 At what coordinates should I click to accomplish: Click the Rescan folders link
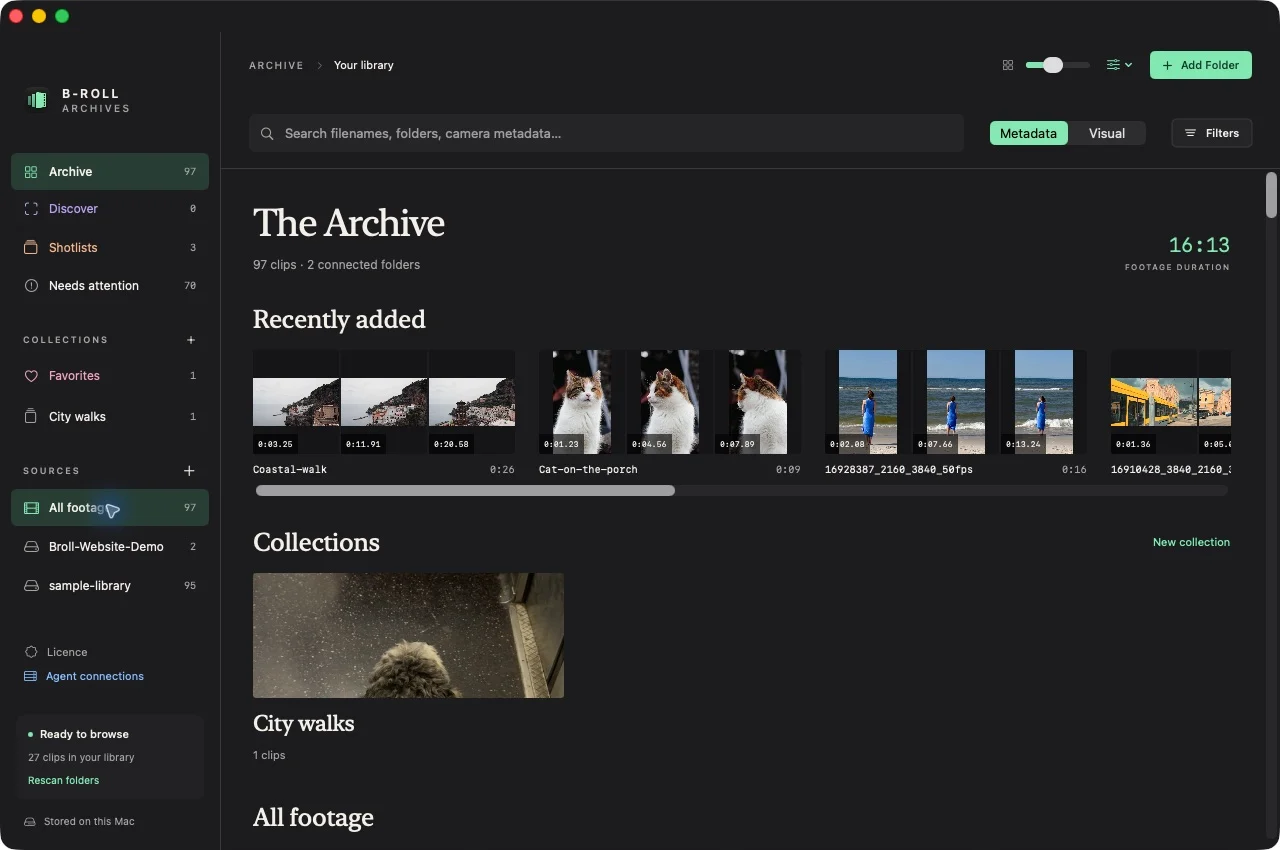click(x=63, y=780)
